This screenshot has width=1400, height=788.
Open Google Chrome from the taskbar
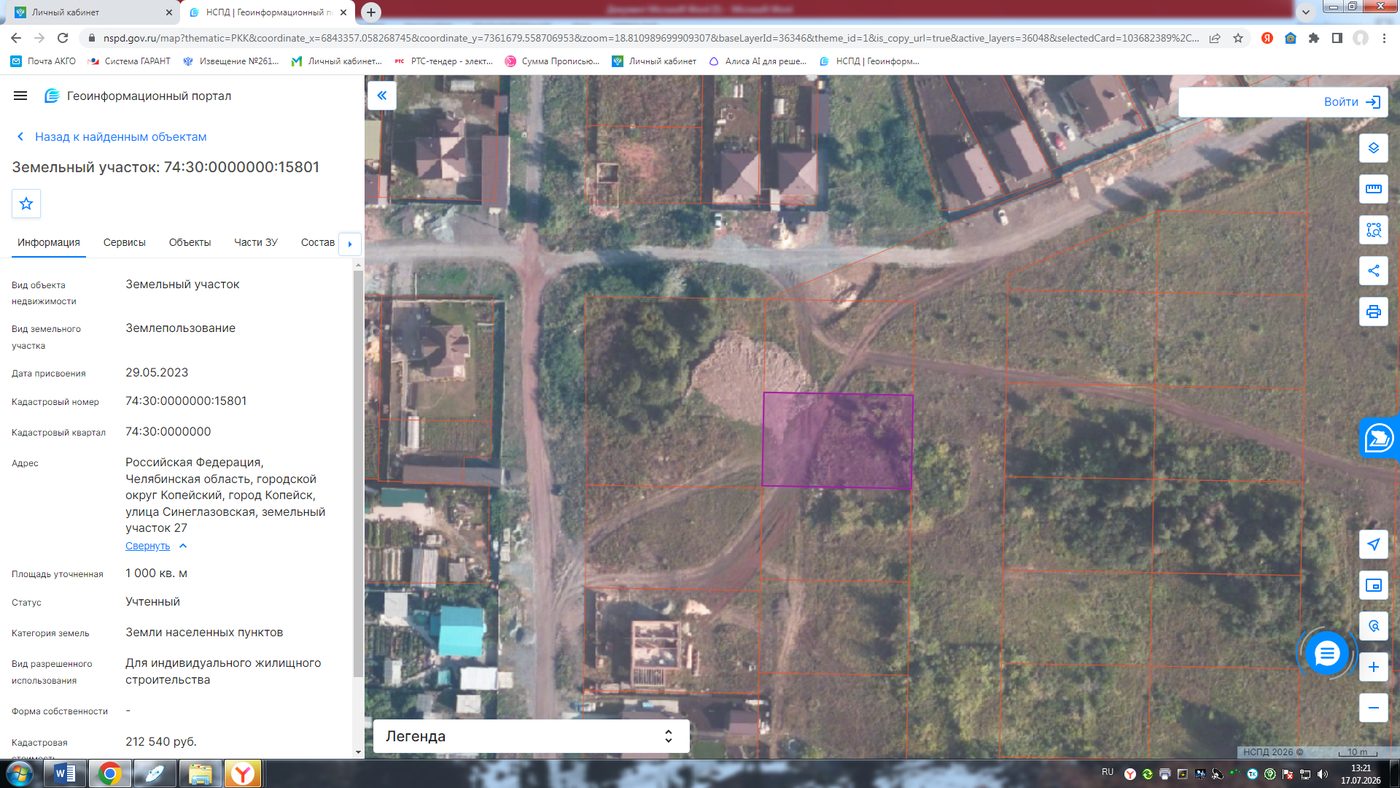[109, 773]
